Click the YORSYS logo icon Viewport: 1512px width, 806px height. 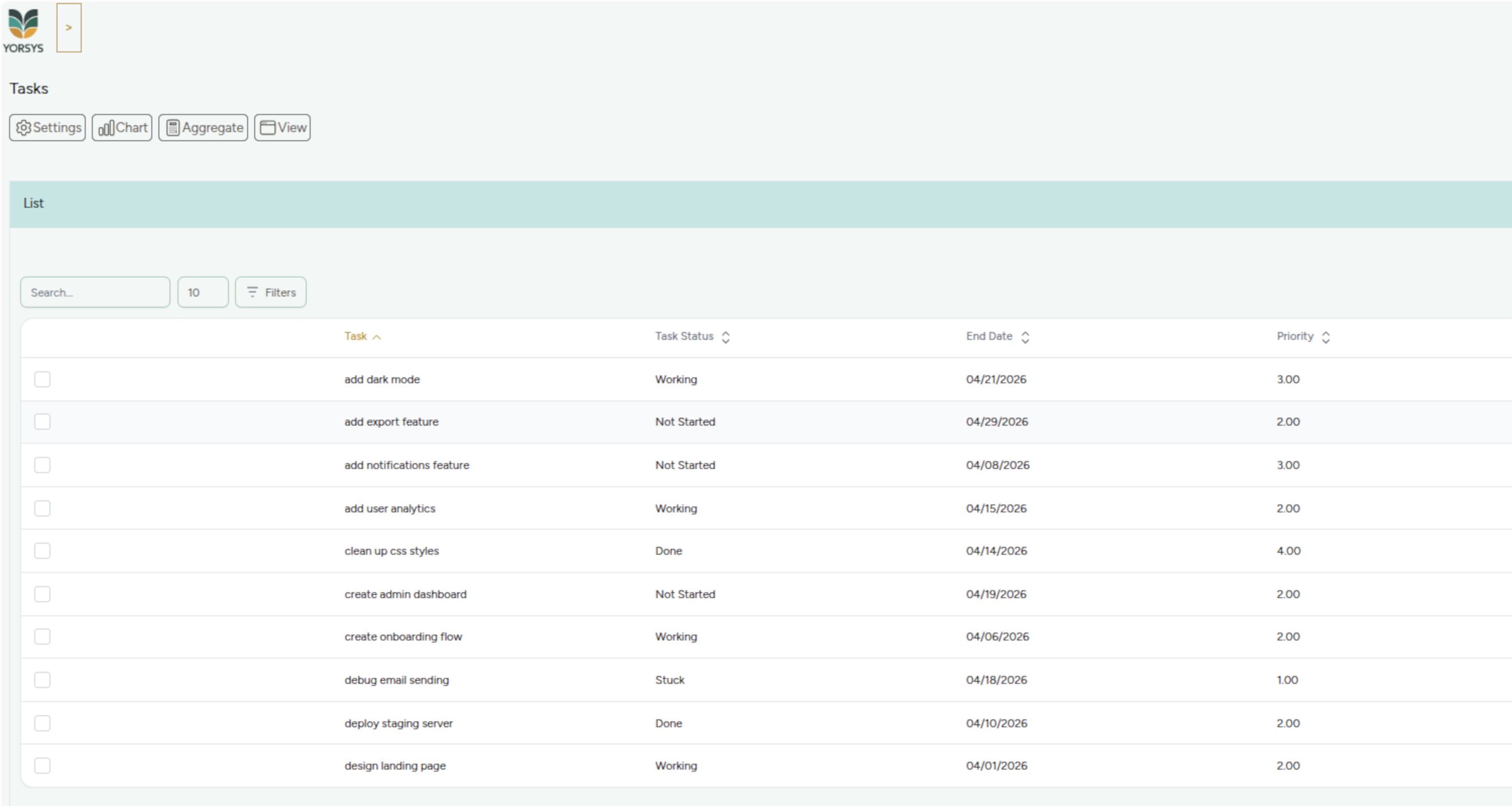coord(24,25)
